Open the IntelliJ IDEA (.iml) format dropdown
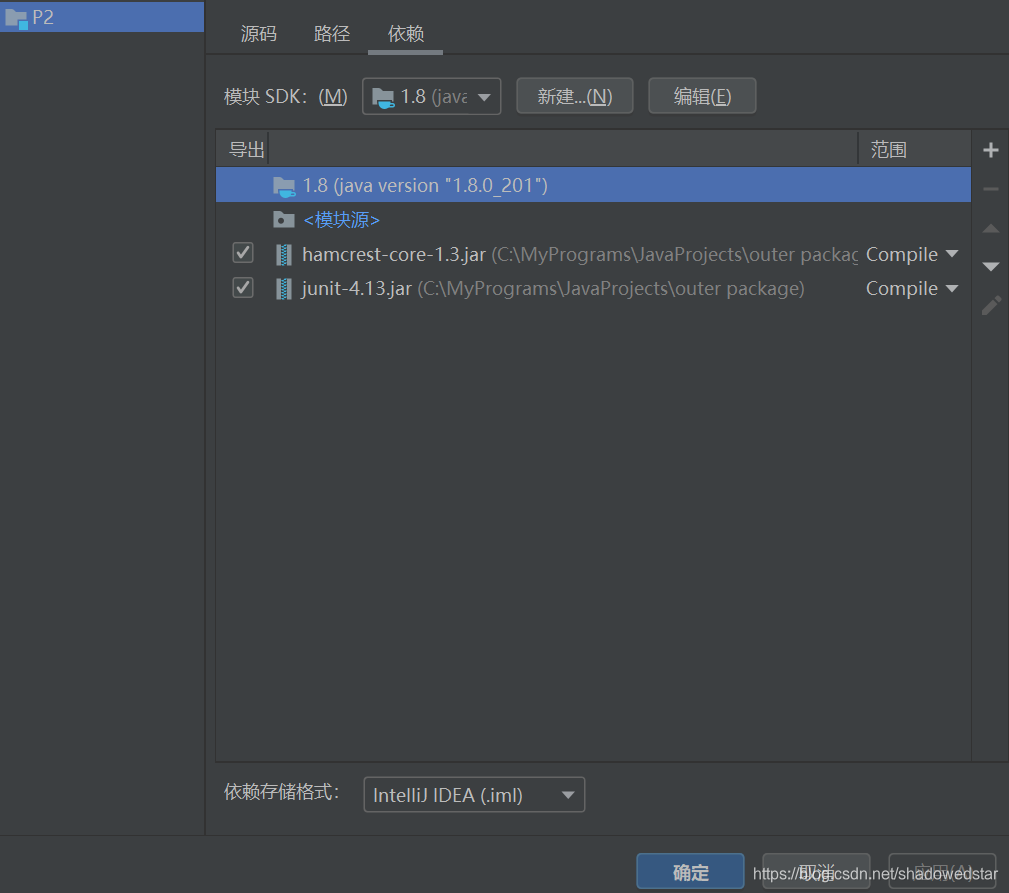 click(x=474, y=795)
